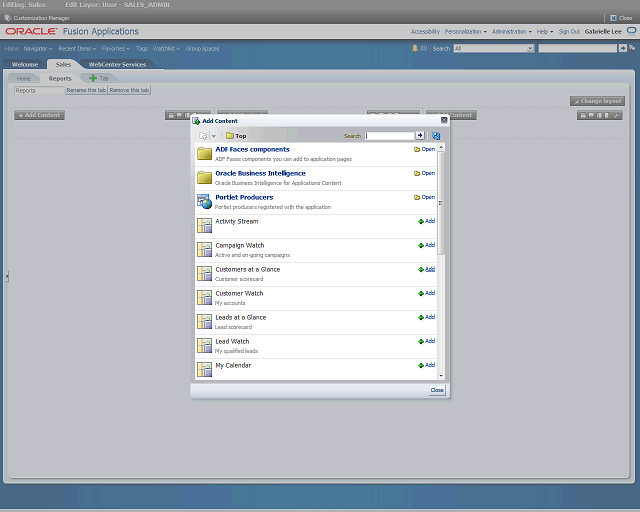The height and width of the screenshot is (512, 640).
Task: Expand the Personalization menu
Action: [x=466, y=31]
